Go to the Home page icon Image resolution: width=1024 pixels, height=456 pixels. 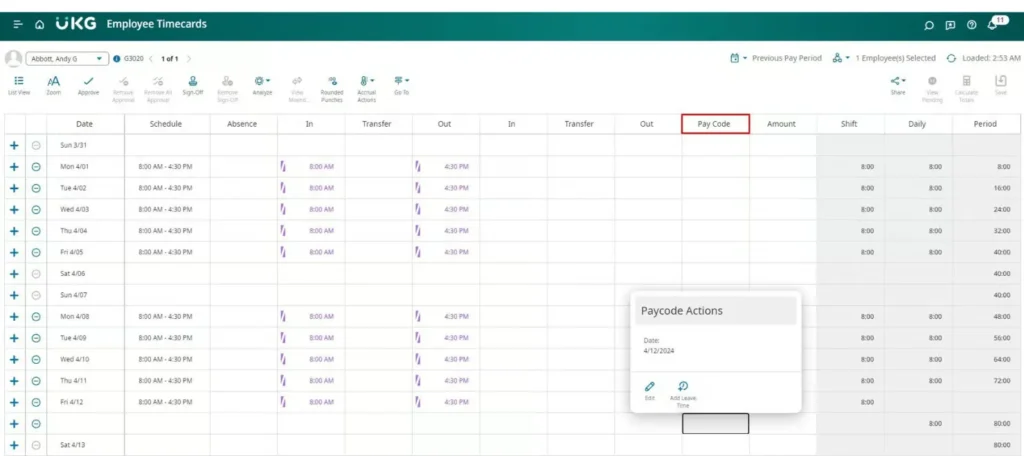(x=40, y=25)
